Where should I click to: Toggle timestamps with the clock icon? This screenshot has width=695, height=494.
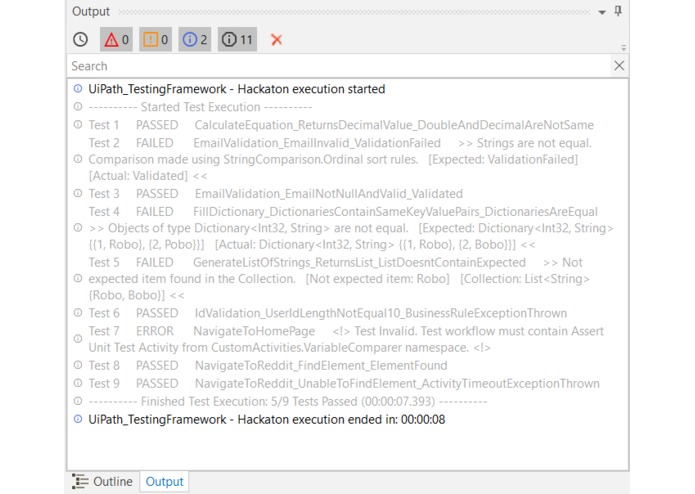[80, 39]
